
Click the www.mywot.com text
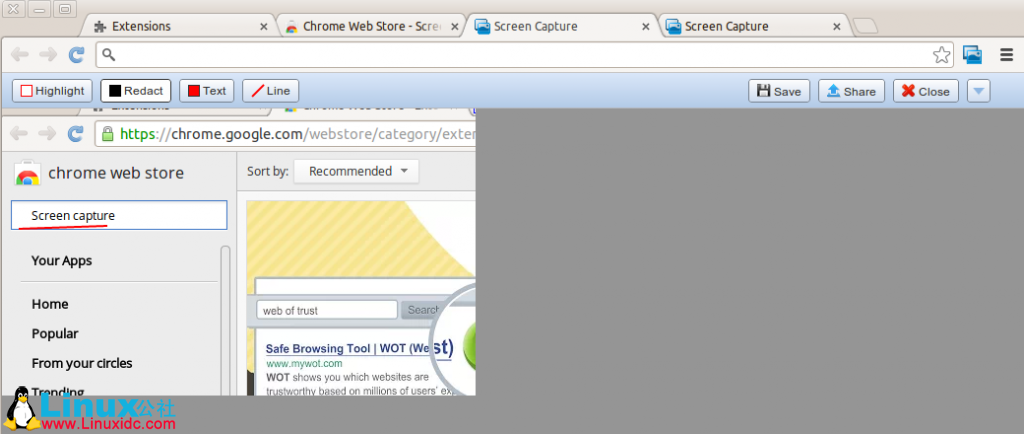tap(304, 364)
